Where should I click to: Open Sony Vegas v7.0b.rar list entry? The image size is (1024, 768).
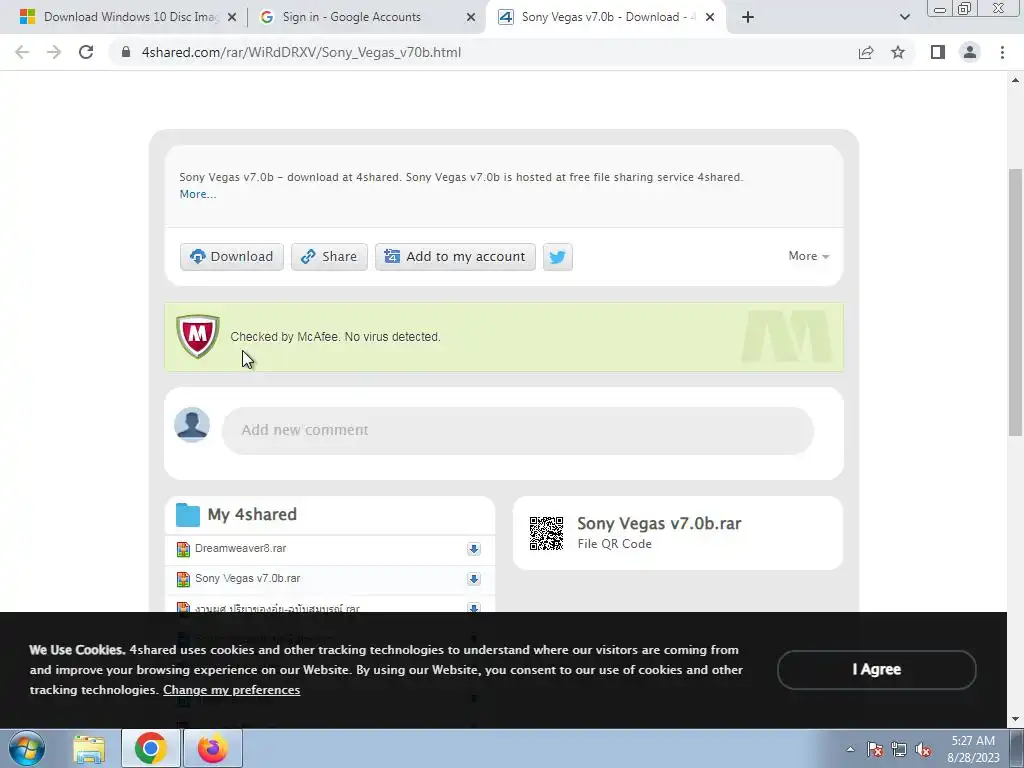pyautogui.click(x=248, y=578)
